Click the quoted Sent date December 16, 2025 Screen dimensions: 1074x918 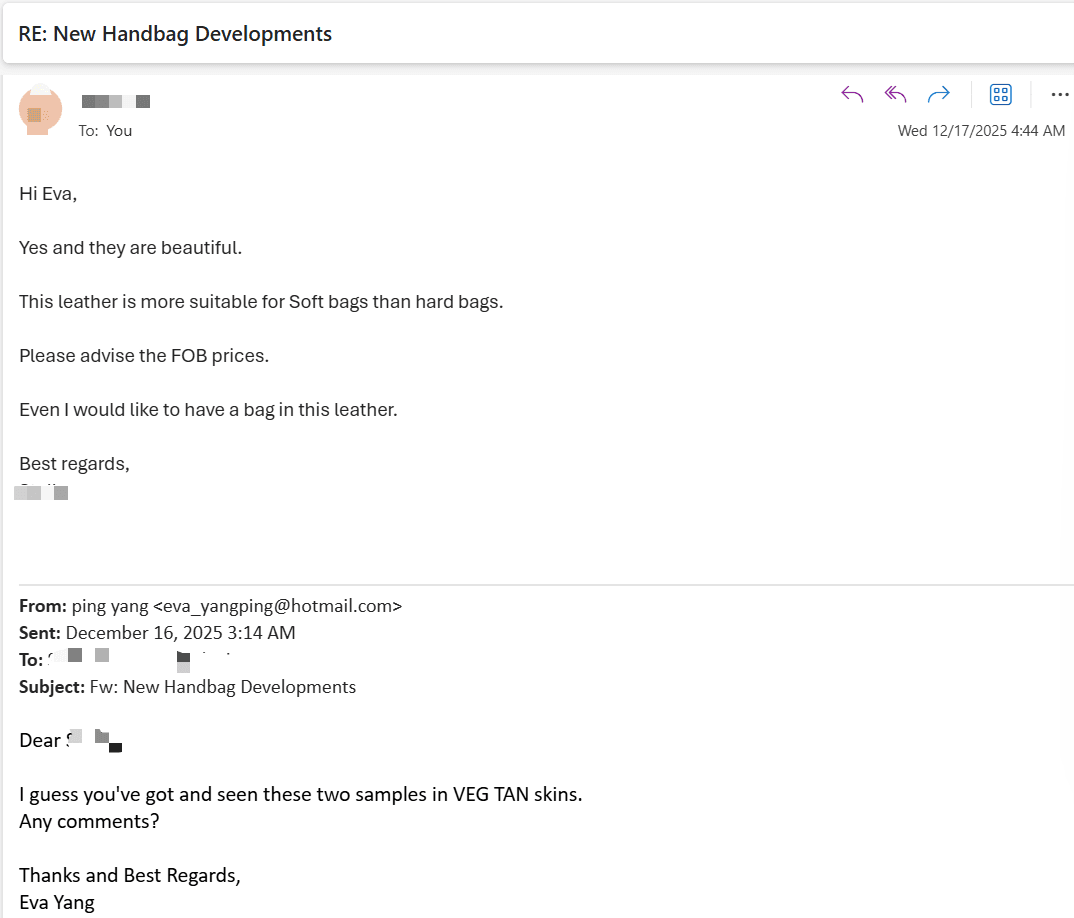pos(181,633)
